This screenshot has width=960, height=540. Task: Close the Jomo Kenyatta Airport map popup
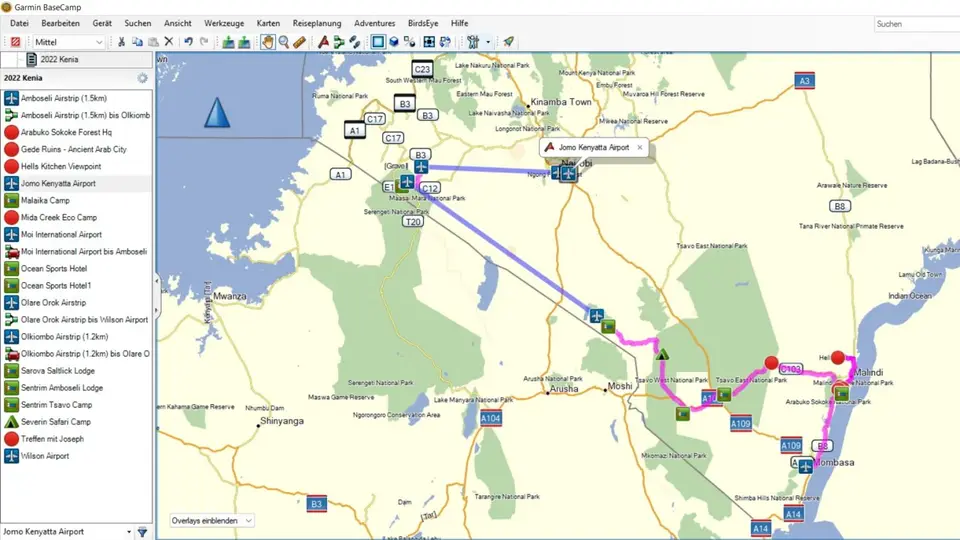point(640,147)
